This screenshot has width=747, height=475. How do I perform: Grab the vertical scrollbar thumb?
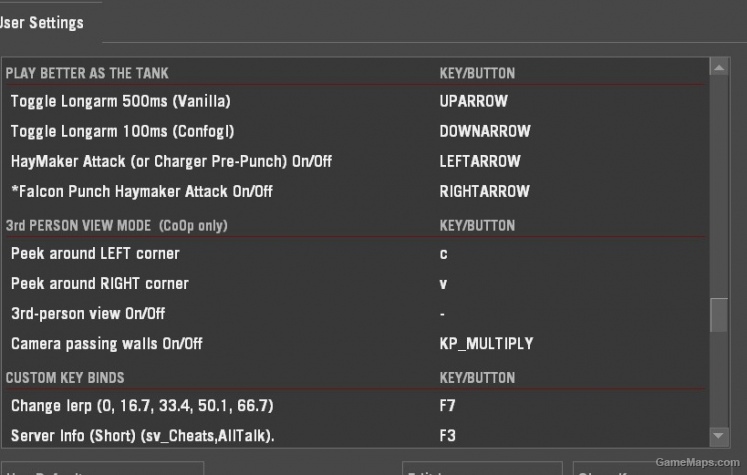point(718,314)
